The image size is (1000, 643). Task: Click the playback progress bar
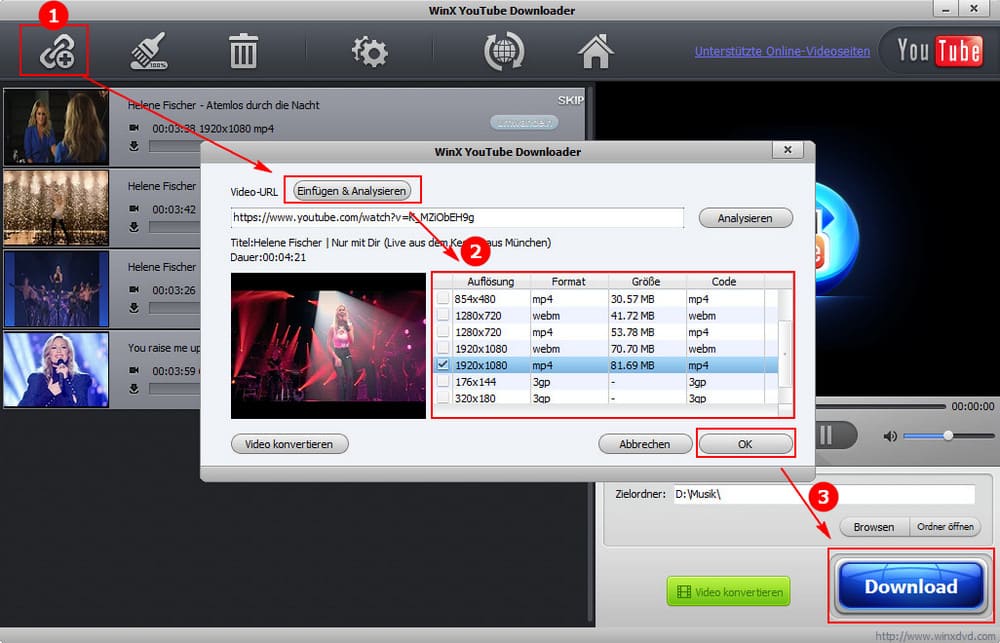coord(881,406)
